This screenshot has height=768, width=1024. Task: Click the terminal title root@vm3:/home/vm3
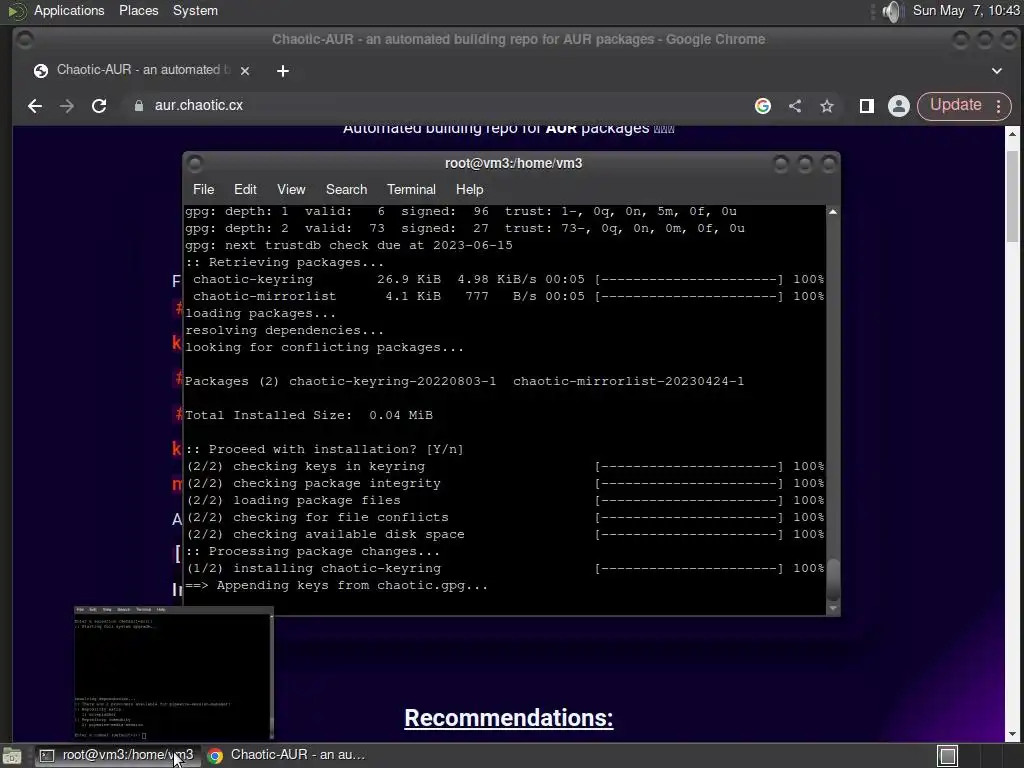(513, 163)
